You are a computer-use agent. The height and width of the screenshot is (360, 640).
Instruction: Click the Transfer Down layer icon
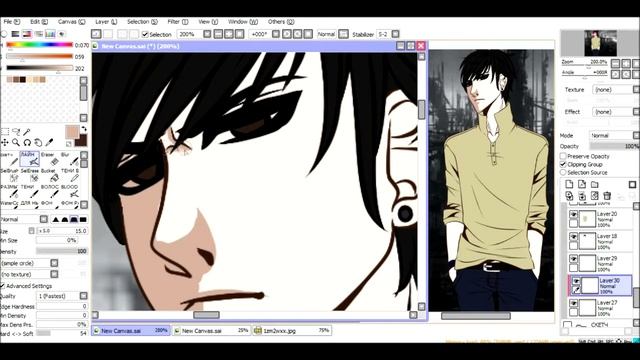[x=569, y=196]
